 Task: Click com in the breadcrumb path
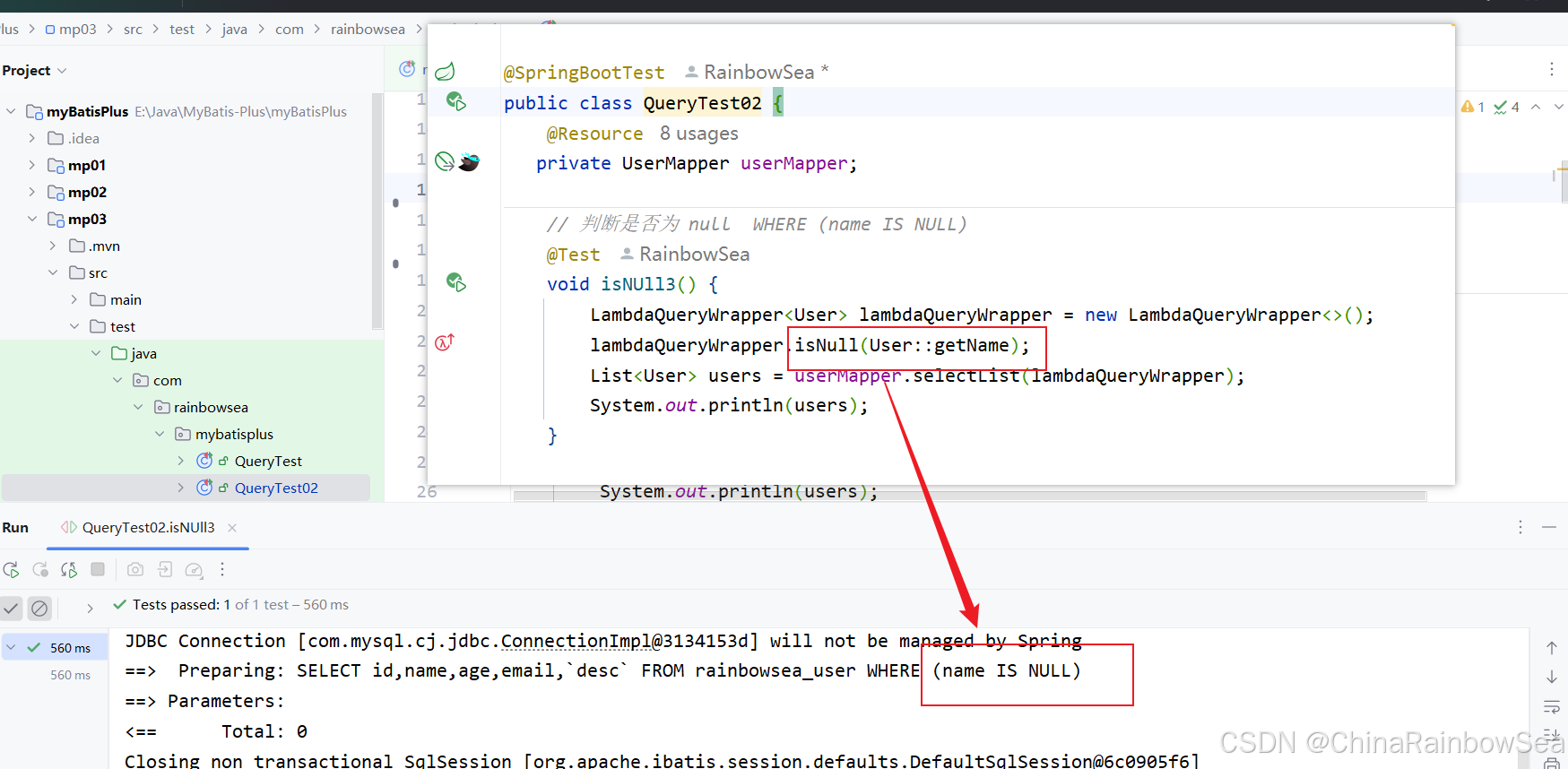pyautogui.click(x=290, y=29)
